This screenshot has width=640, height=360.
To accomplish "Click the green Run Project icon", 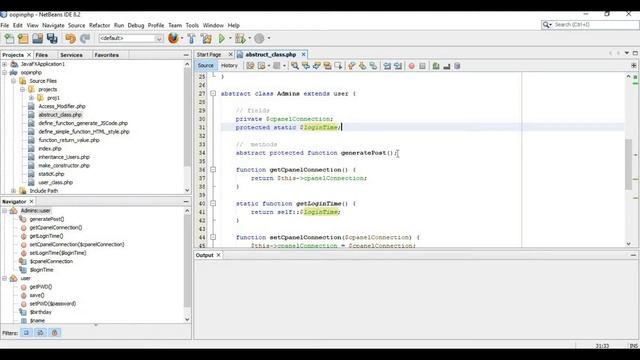I will click(x=222, y=38).
